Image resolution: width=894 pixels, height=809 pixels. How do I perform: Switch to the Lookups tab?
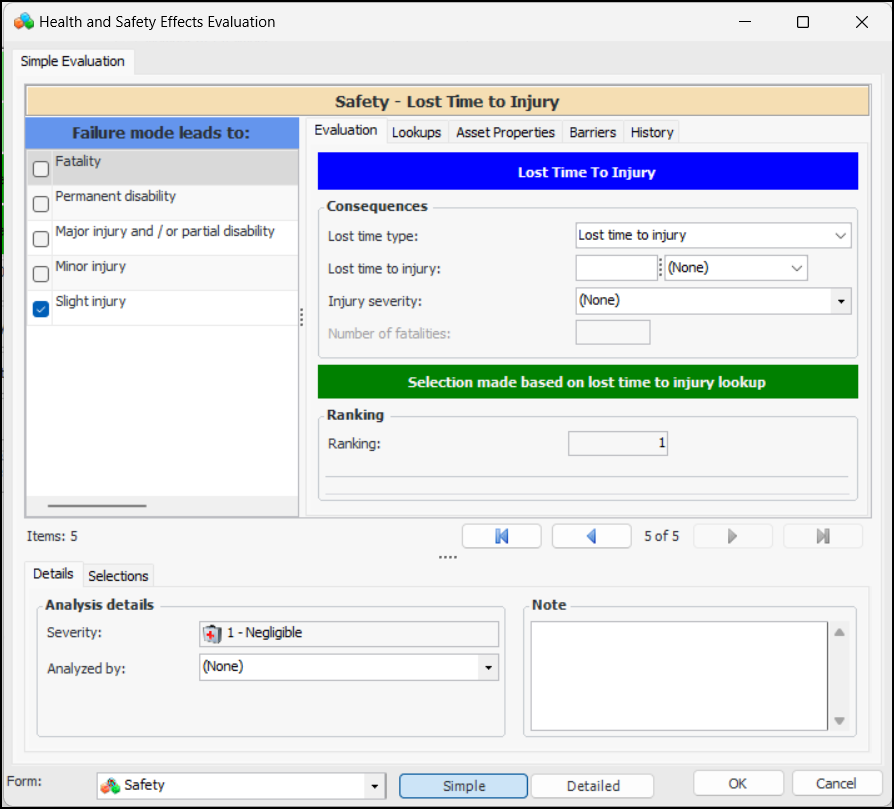[416, 132]
